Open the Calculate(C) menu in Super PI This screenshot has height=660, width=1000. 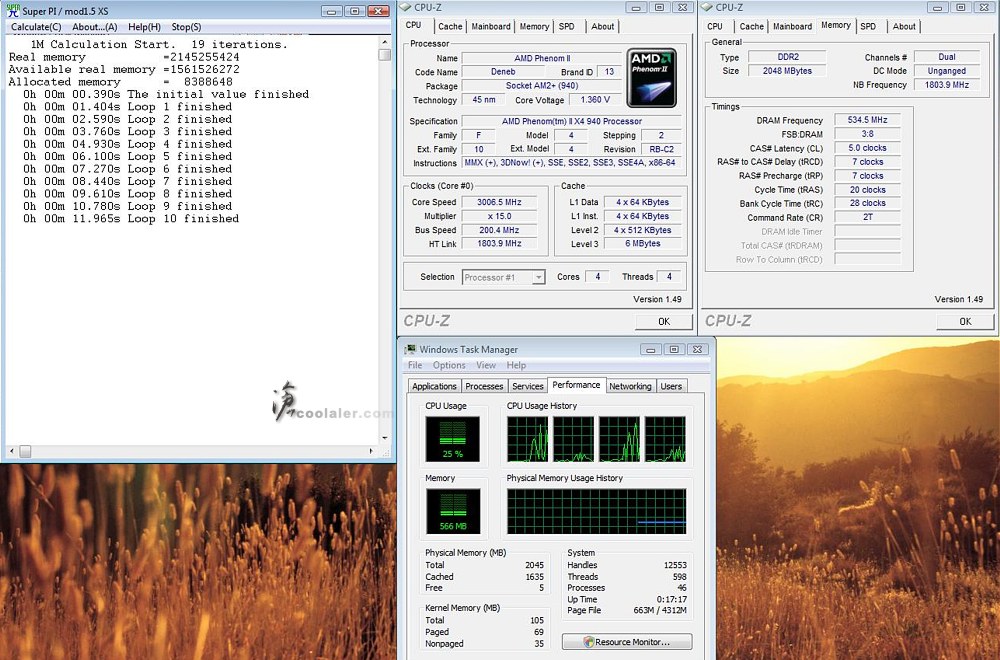(x=36, y=27)
